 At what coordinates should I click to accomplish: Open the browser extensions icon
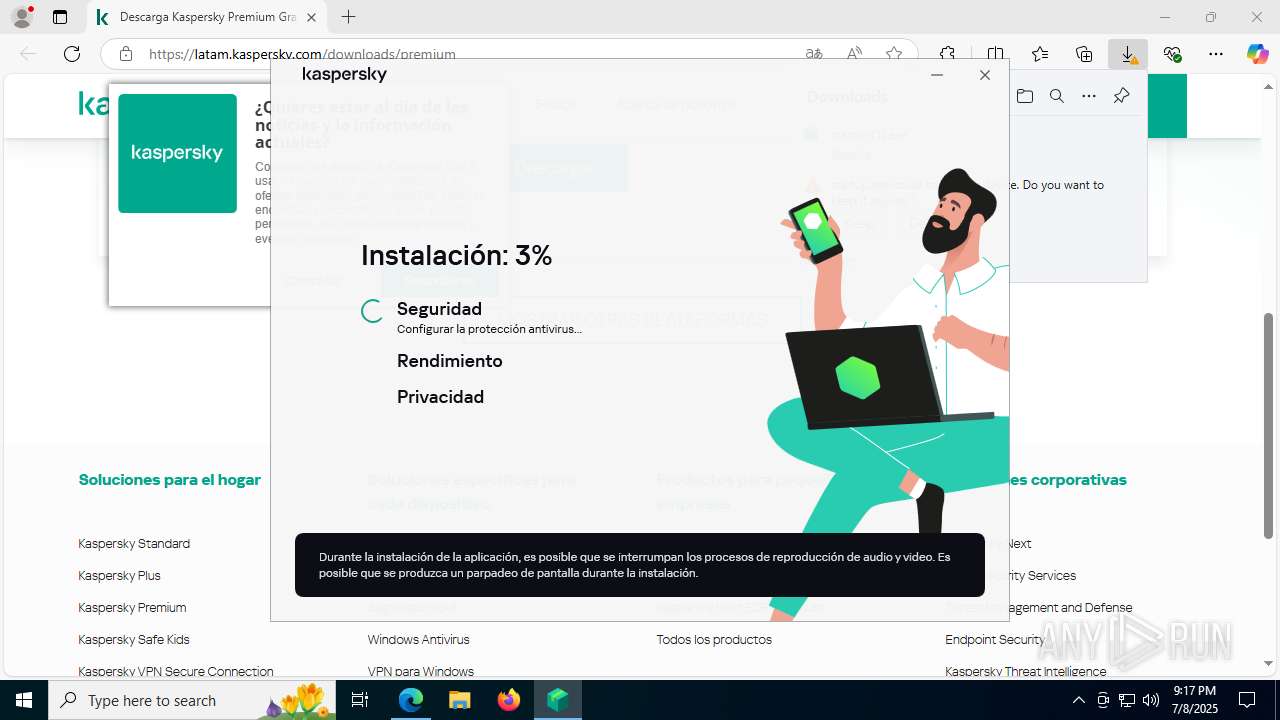[x=947, y=54]
